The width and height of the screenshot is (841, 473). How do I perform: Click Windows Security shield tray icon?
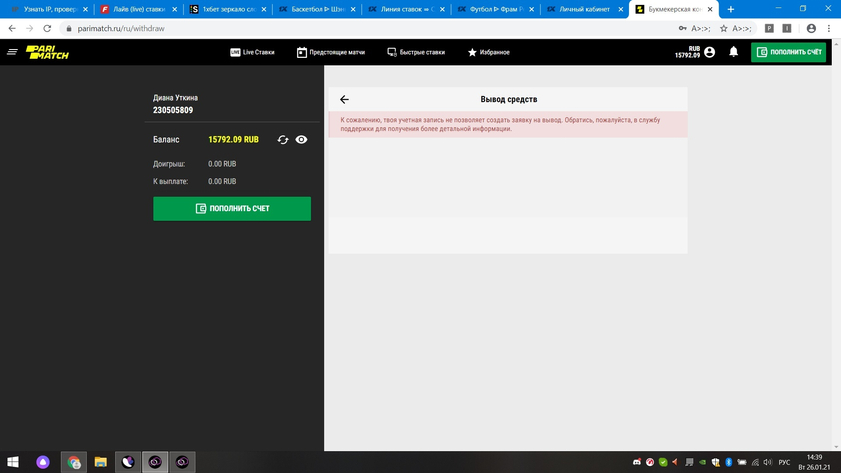click(715, 462)
